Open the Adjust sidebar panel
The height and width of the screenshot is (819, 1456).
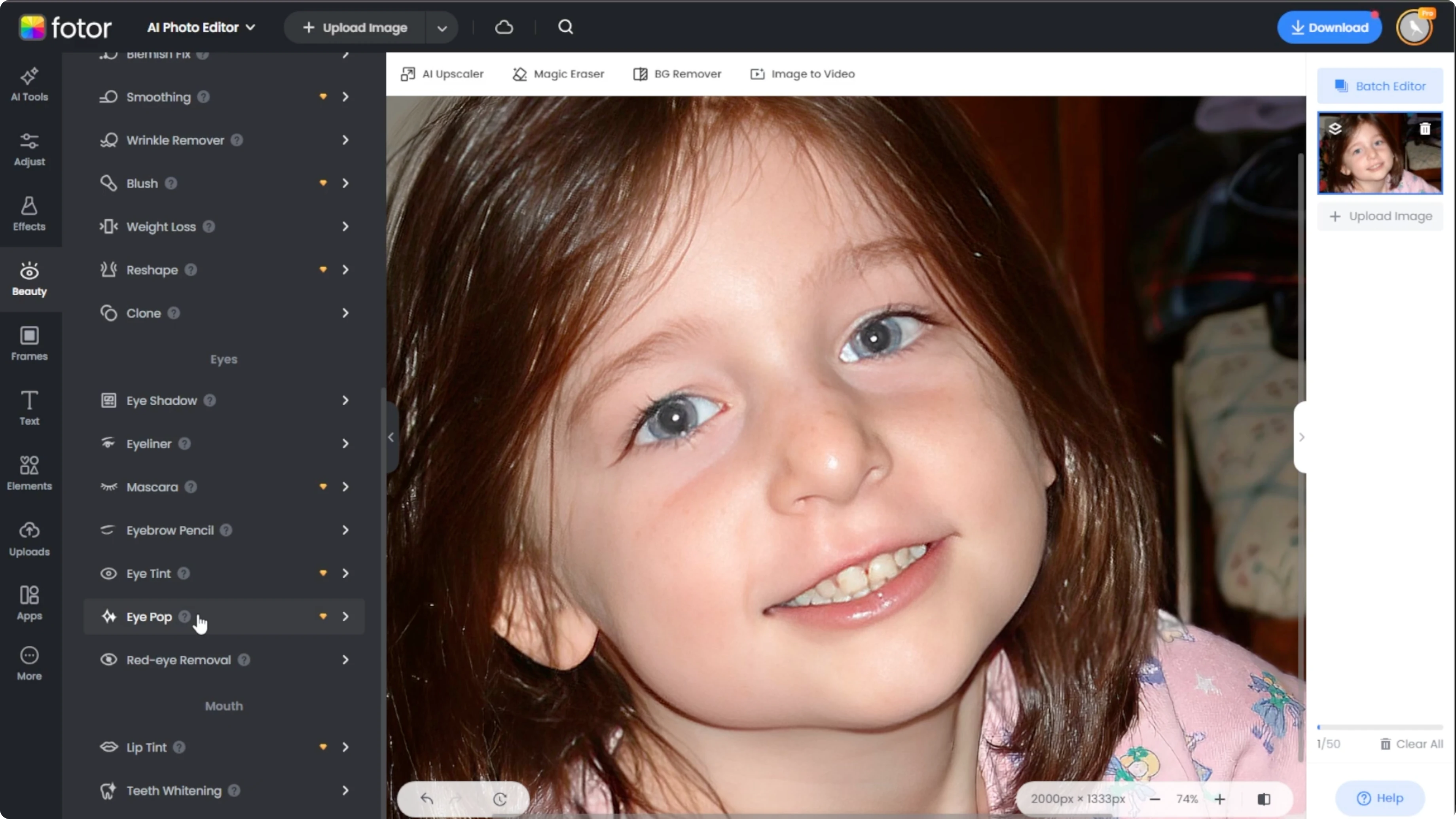tap(29, 149)
